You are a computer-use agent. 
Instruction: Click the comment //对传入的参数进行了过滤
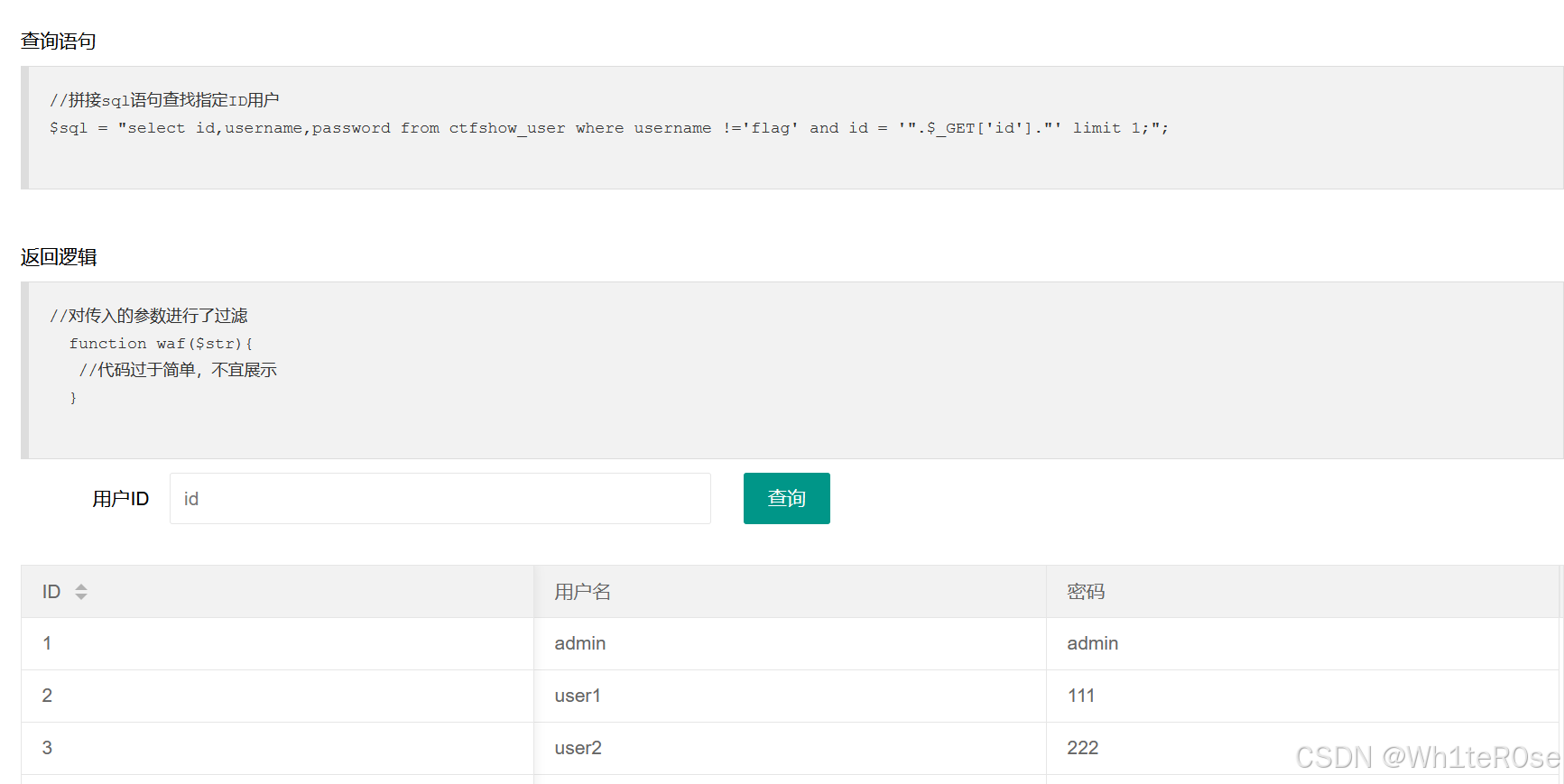[149, 316]
